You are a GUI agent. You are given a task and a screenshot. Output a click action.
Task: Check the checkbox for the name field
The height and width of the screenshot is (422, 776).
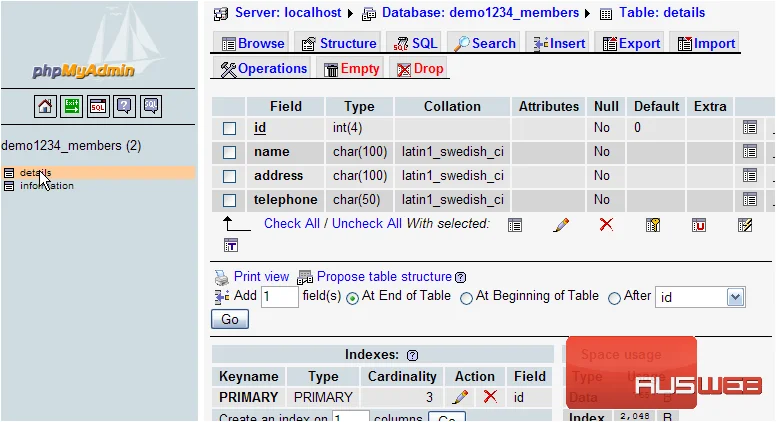tap(229, 152)
